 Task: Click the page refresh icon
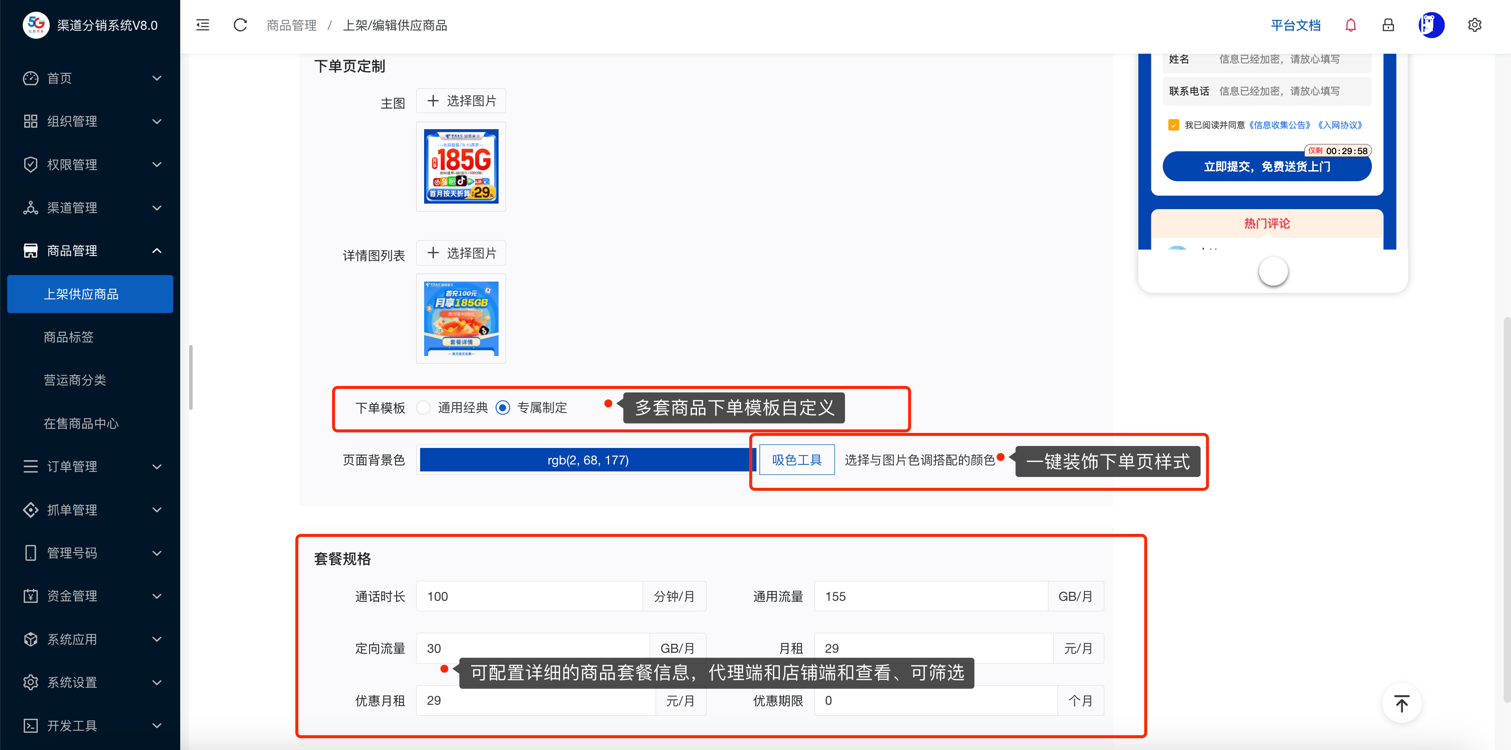tap(240, 25)
